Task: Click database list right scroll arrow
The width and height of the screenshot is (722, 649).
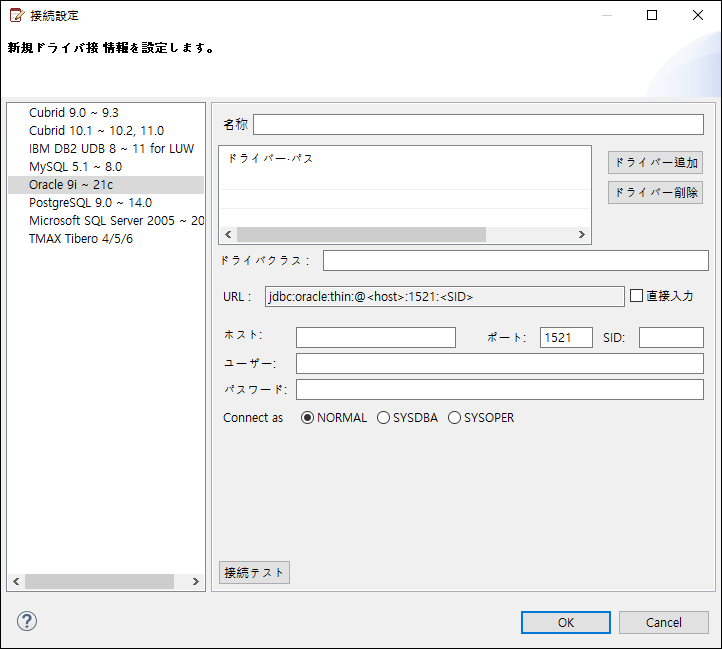Action: click(195, 581)
